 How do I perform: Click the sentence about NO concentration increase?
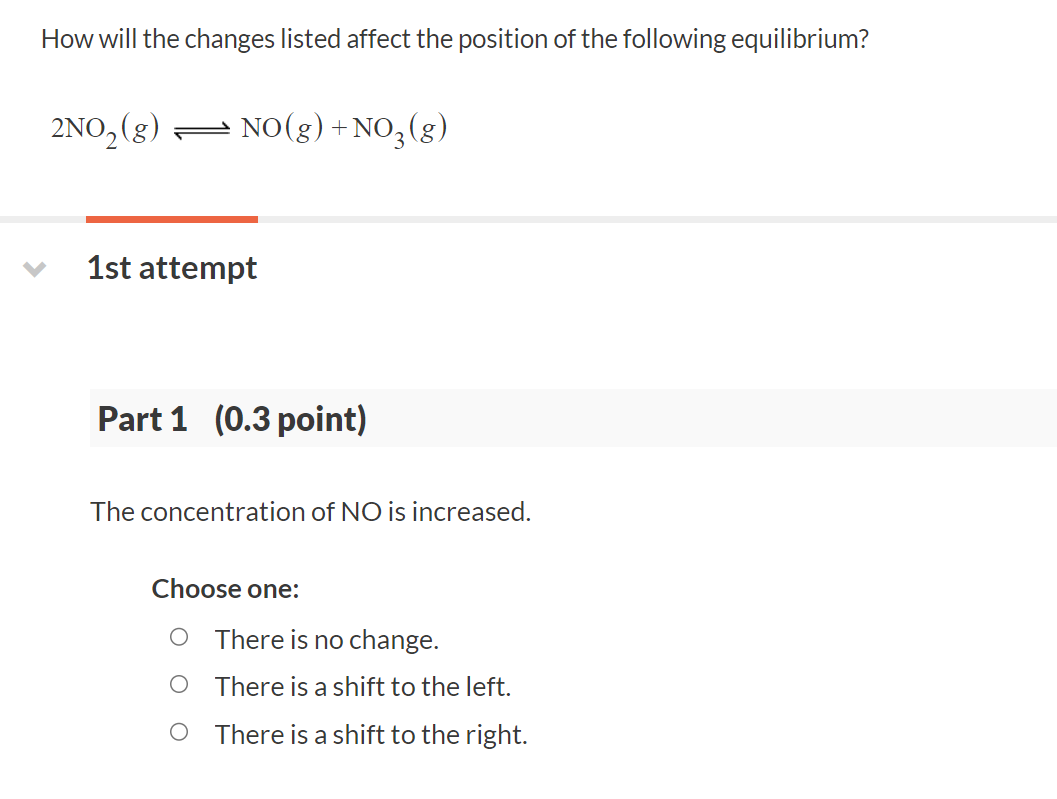pos(311,511)
